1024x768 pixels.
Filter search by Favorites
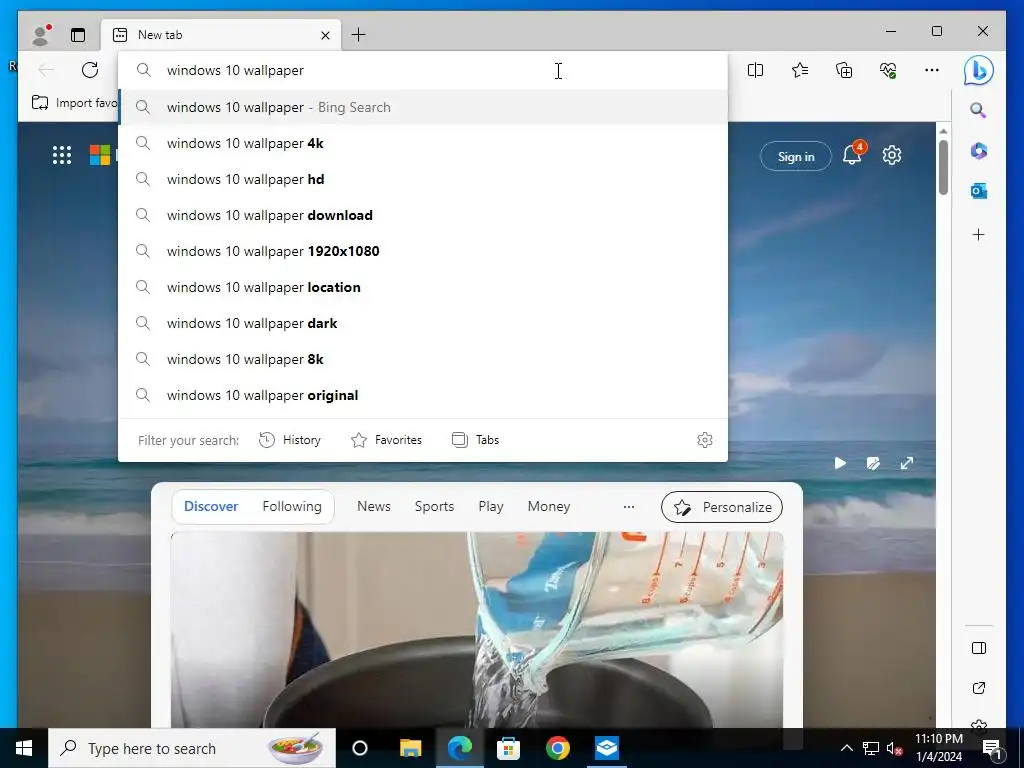tap(387, 440)
